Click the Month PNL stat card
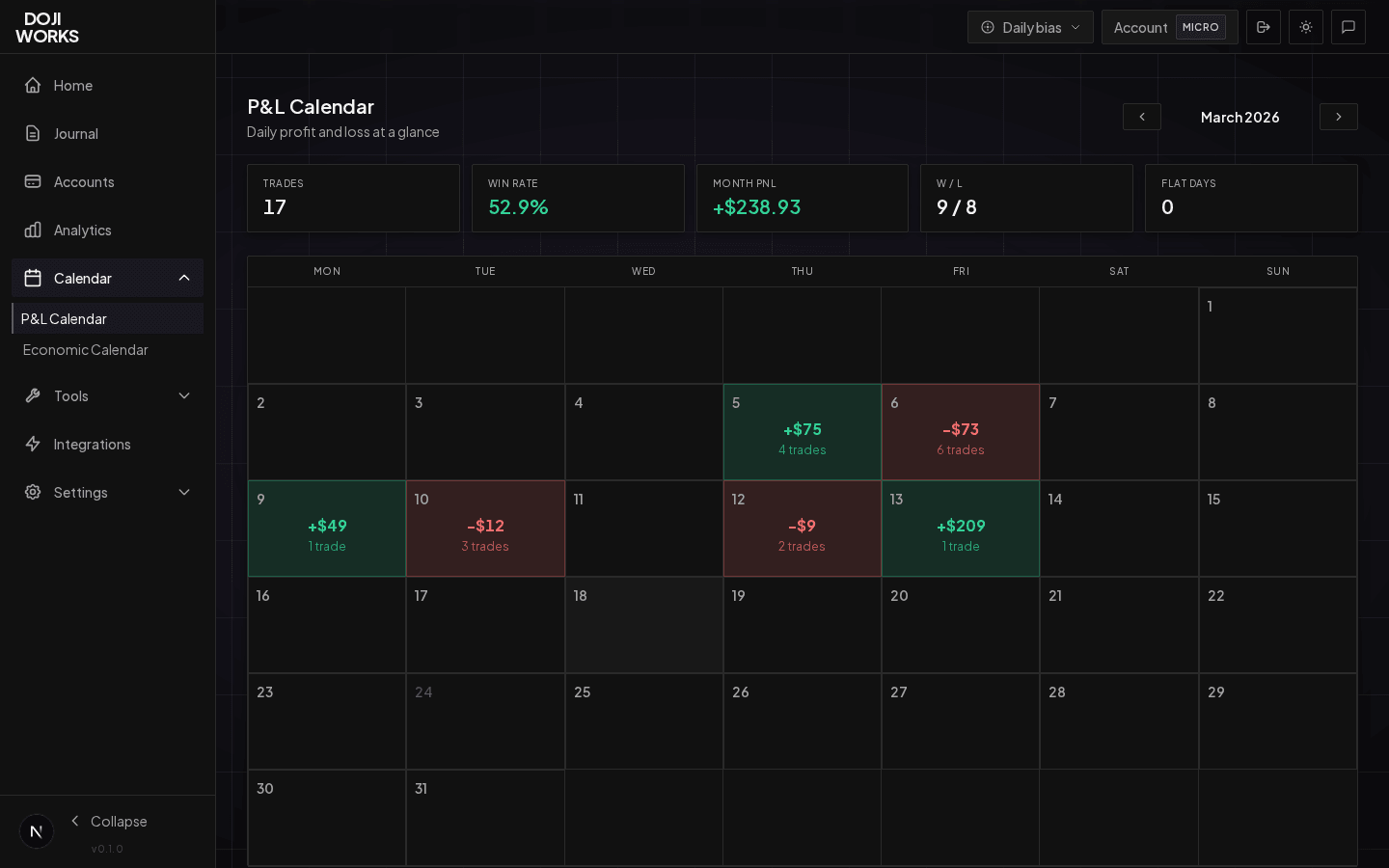 pos(803,198)
